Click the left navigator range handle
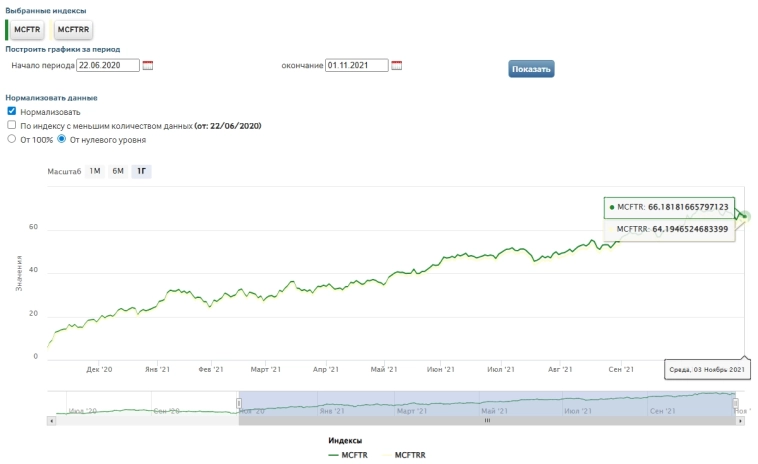 click(x=239, y=403)
